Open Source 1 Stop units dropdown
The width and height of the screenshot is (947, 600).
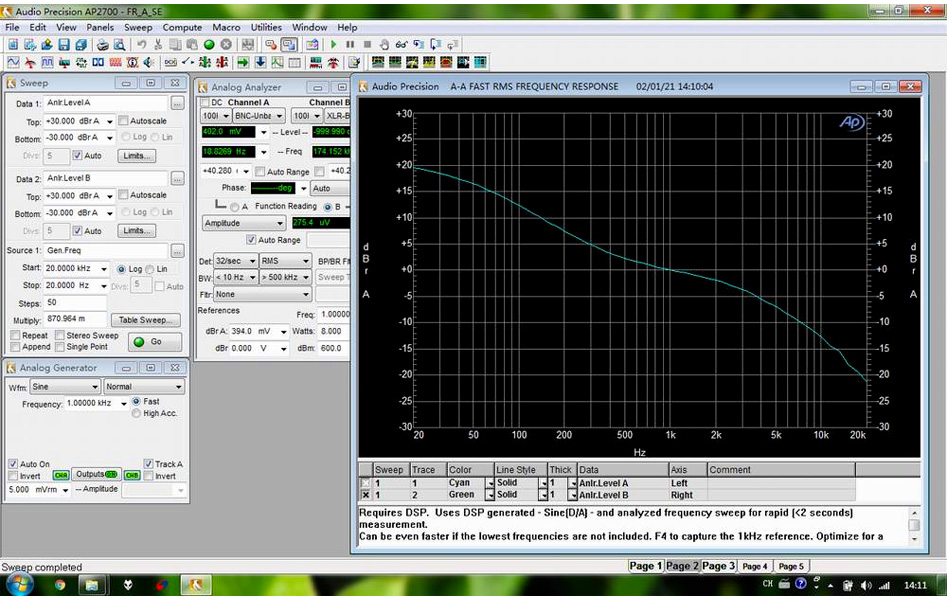[x=104, y=285]
